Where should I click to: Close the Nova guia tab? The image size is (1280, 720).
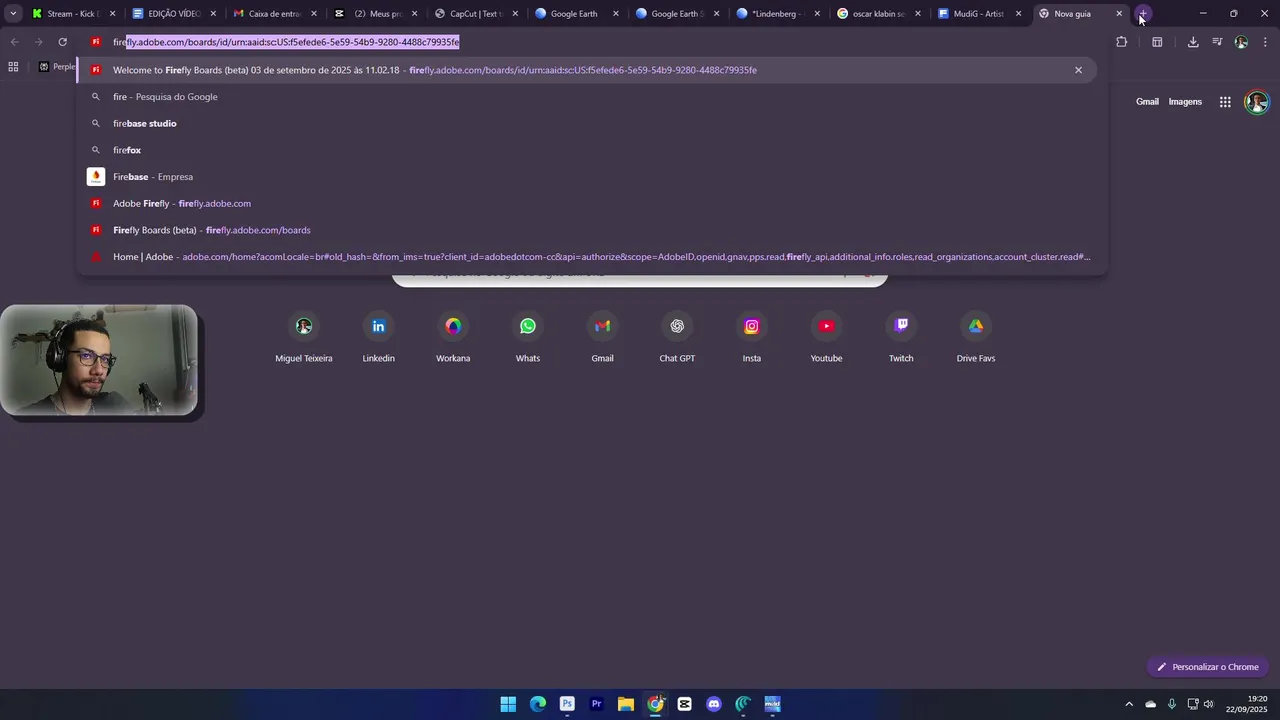(1119, 14)
